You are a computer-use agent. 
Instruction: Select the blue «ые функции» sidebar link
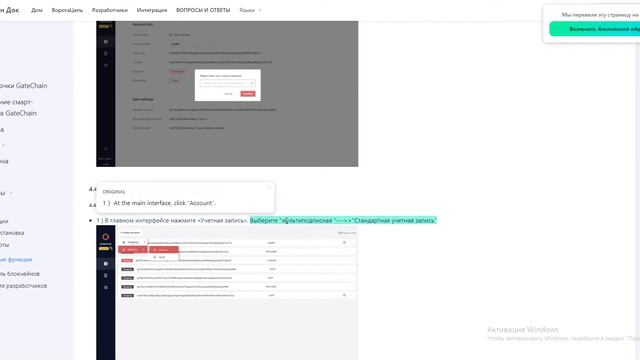16,260
